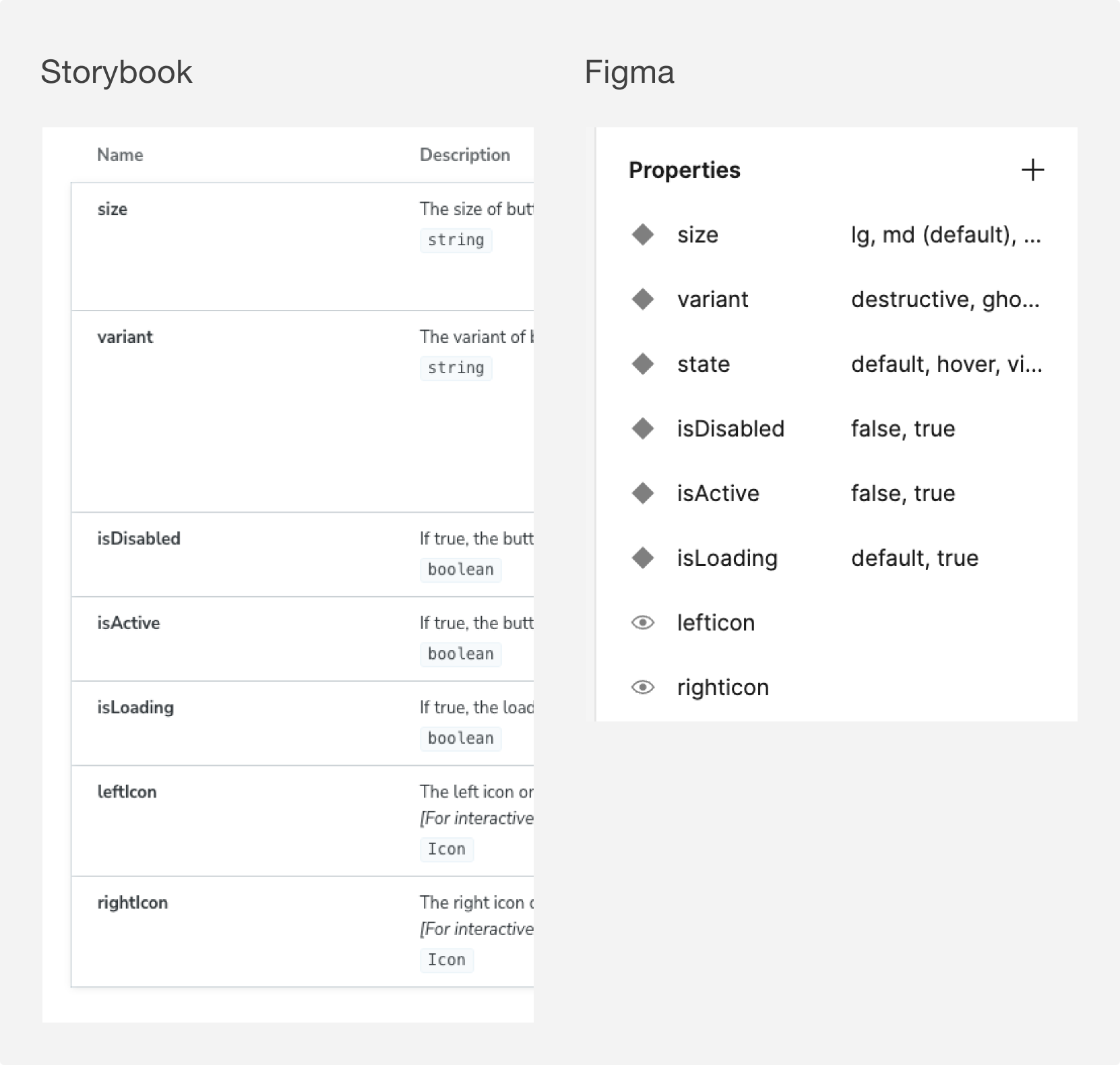
Task: Click the 'The left icon' description text
Action: pos(476,792)
